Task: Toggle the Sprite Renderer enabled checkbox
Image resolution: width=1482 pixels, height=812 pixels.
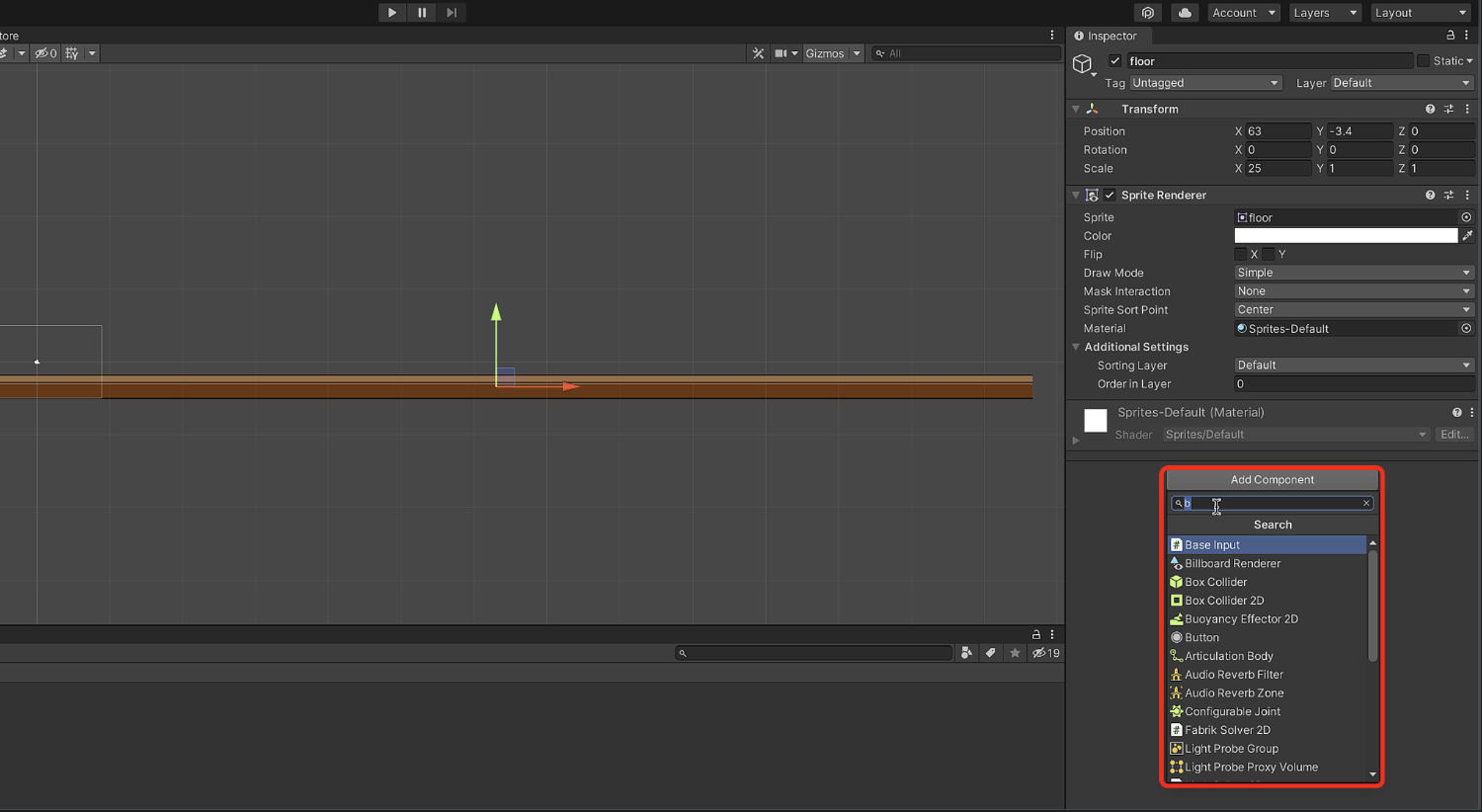Action: (x=1110, y=196)
